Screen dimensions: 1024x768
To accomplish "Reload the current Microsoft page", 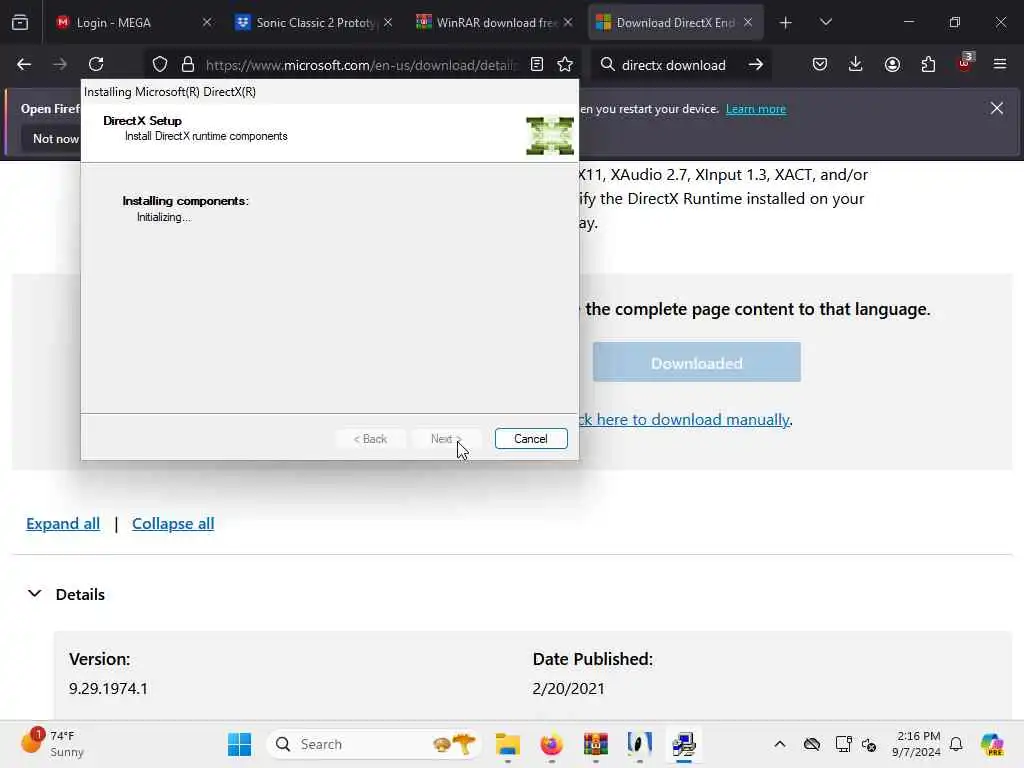I will click(96, 65).
